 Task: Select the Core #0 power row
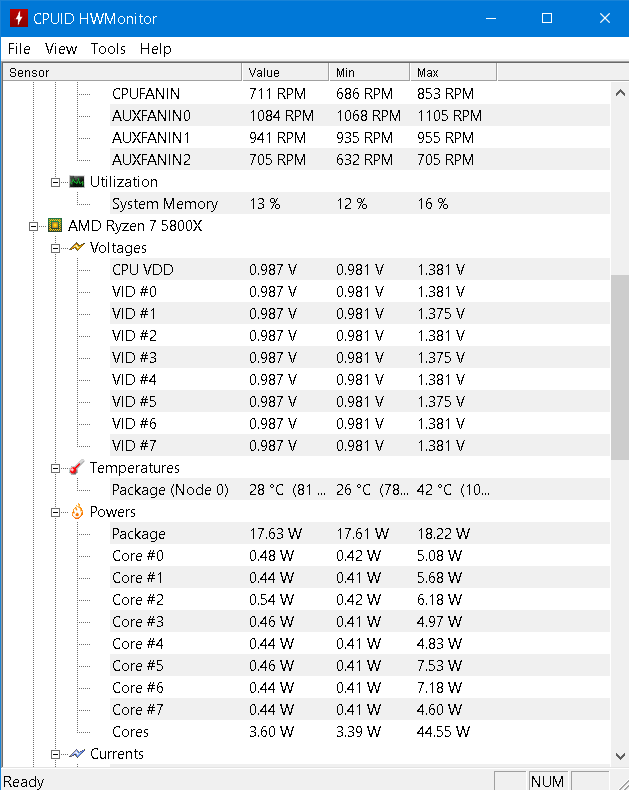point(360,556)
